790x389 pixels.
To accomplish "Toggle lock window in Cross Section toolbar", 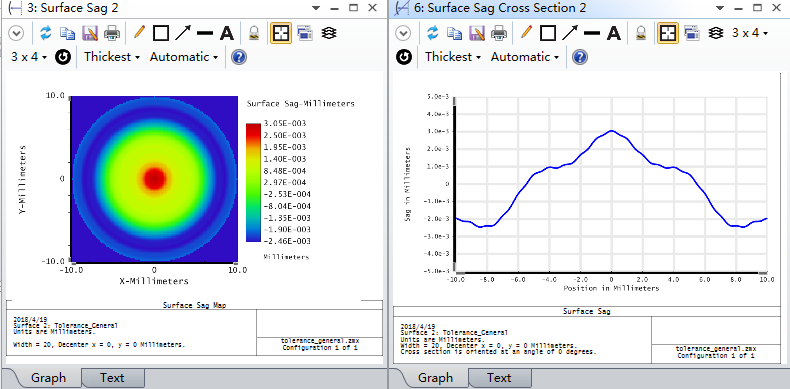I will pyautogui.click(x=641, y=33).
